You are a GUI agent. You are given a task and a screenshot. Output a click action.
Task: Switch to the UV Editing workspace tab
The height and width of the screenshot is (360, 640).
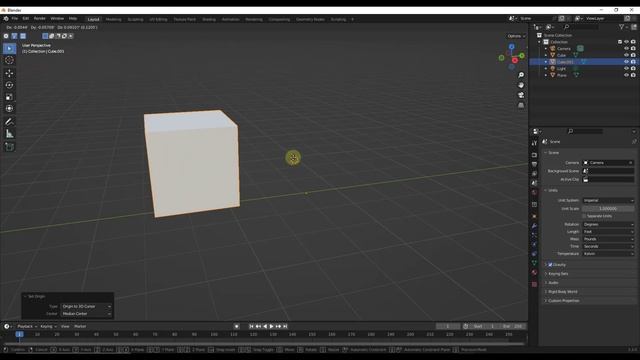click(x=158, y=19)
